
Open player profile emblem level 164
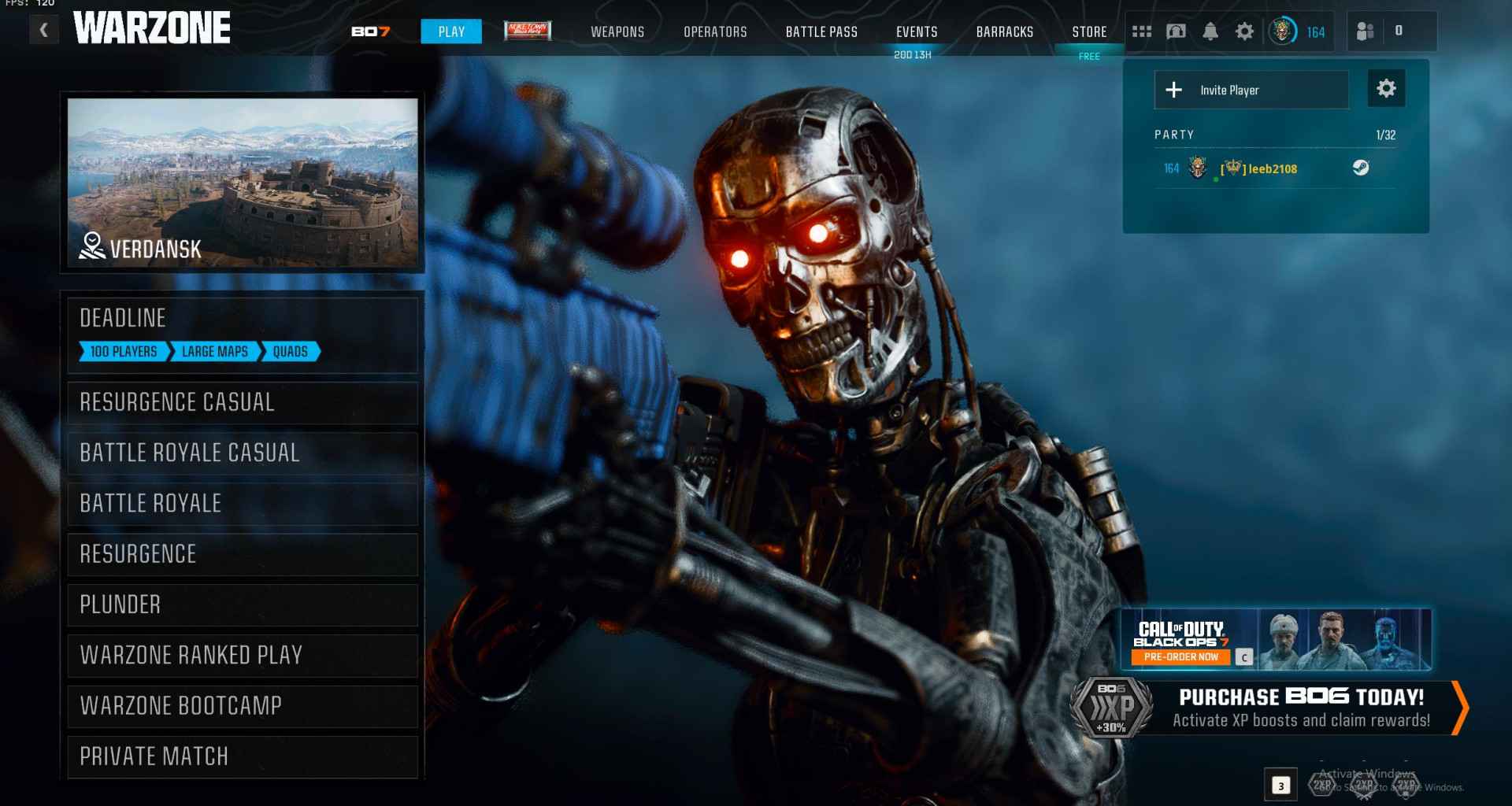point(1283,31)
